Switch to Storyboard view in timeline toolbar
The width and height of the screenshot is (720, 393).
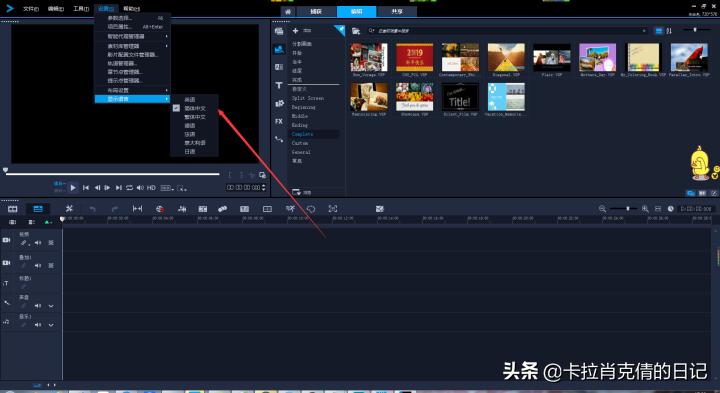(12, 209)
